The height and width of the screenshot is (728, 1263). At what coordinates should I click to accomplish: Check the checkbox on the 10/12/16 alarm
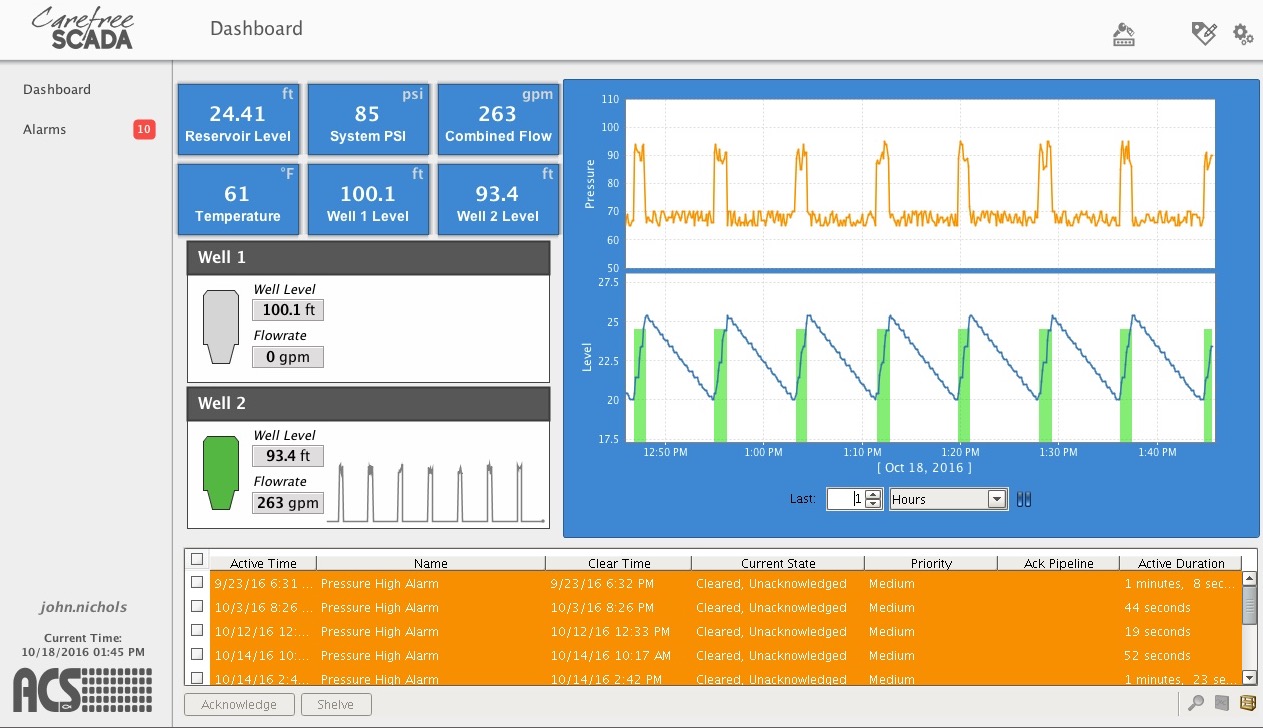click(197, 631)
